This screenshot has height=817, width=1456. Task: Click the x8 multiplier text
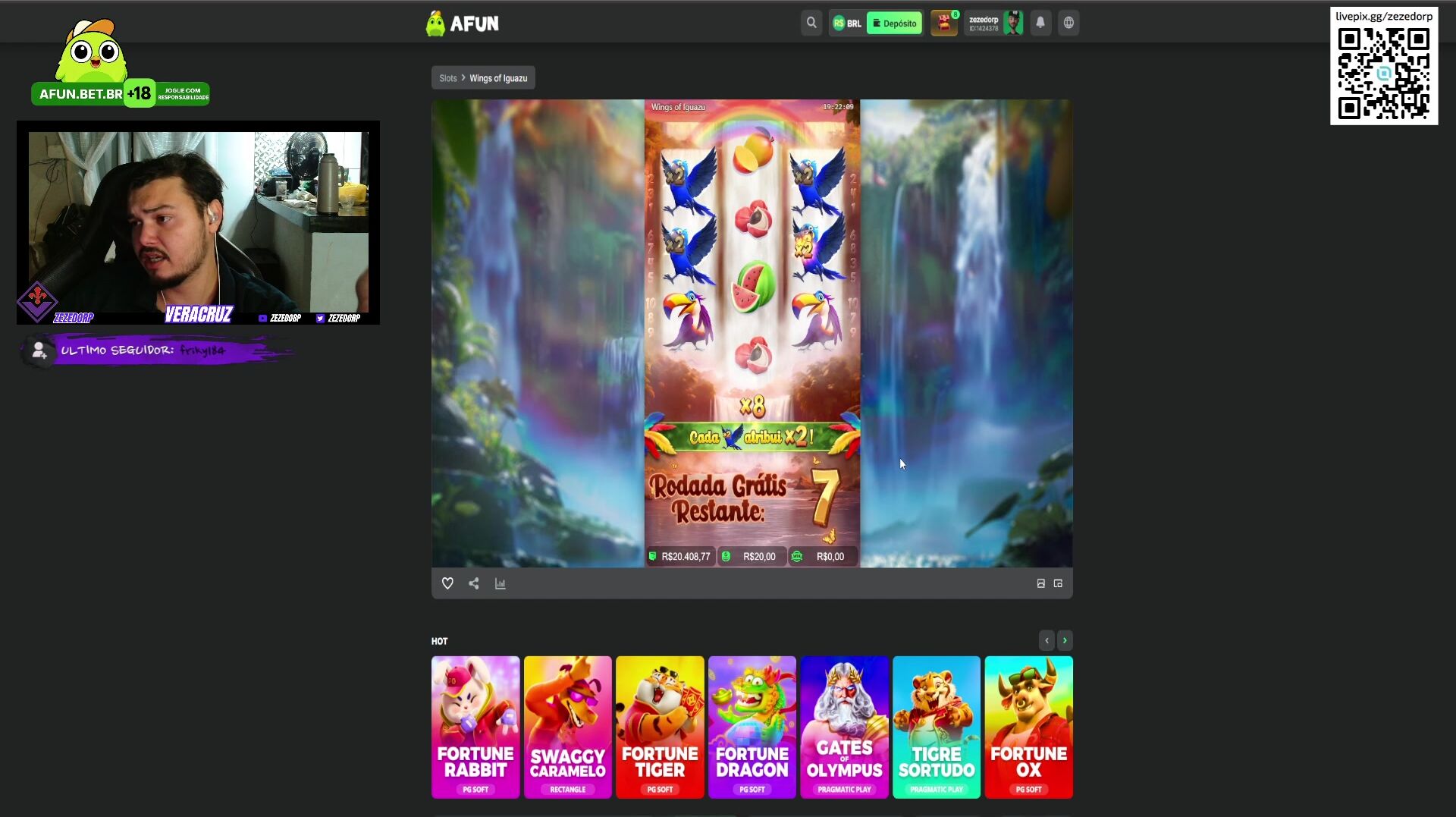752,407
